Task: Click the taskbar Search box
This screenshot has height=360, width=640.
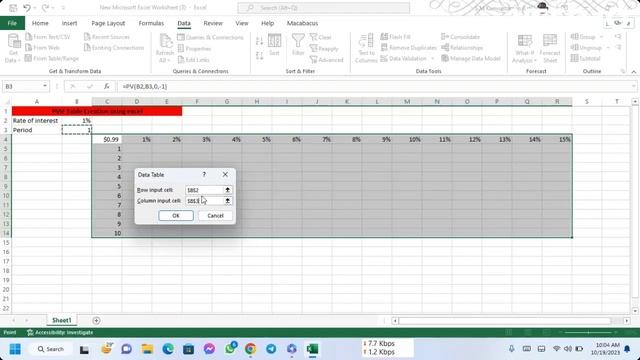Action: [51, 349]
